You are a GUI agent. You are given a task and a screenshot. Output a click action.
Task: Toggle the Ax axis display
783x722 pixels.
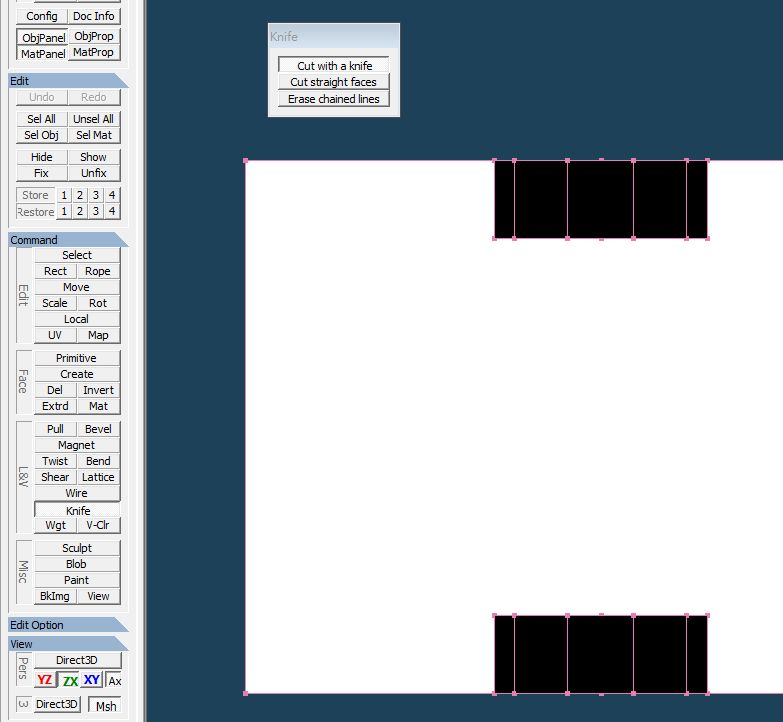point(114,680)
